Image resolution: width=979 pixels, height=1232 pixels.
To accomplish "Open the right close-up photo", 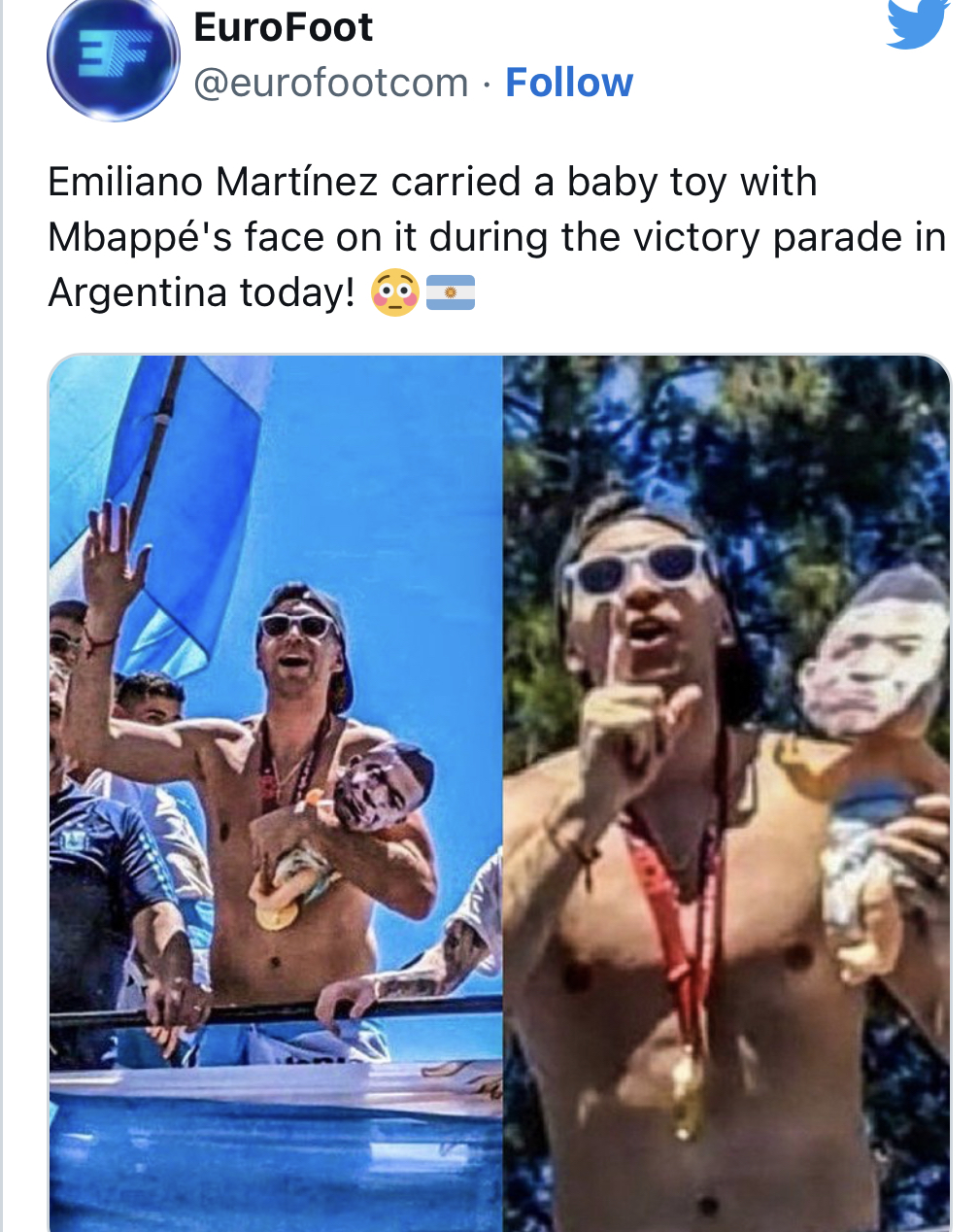I will 726,793.
